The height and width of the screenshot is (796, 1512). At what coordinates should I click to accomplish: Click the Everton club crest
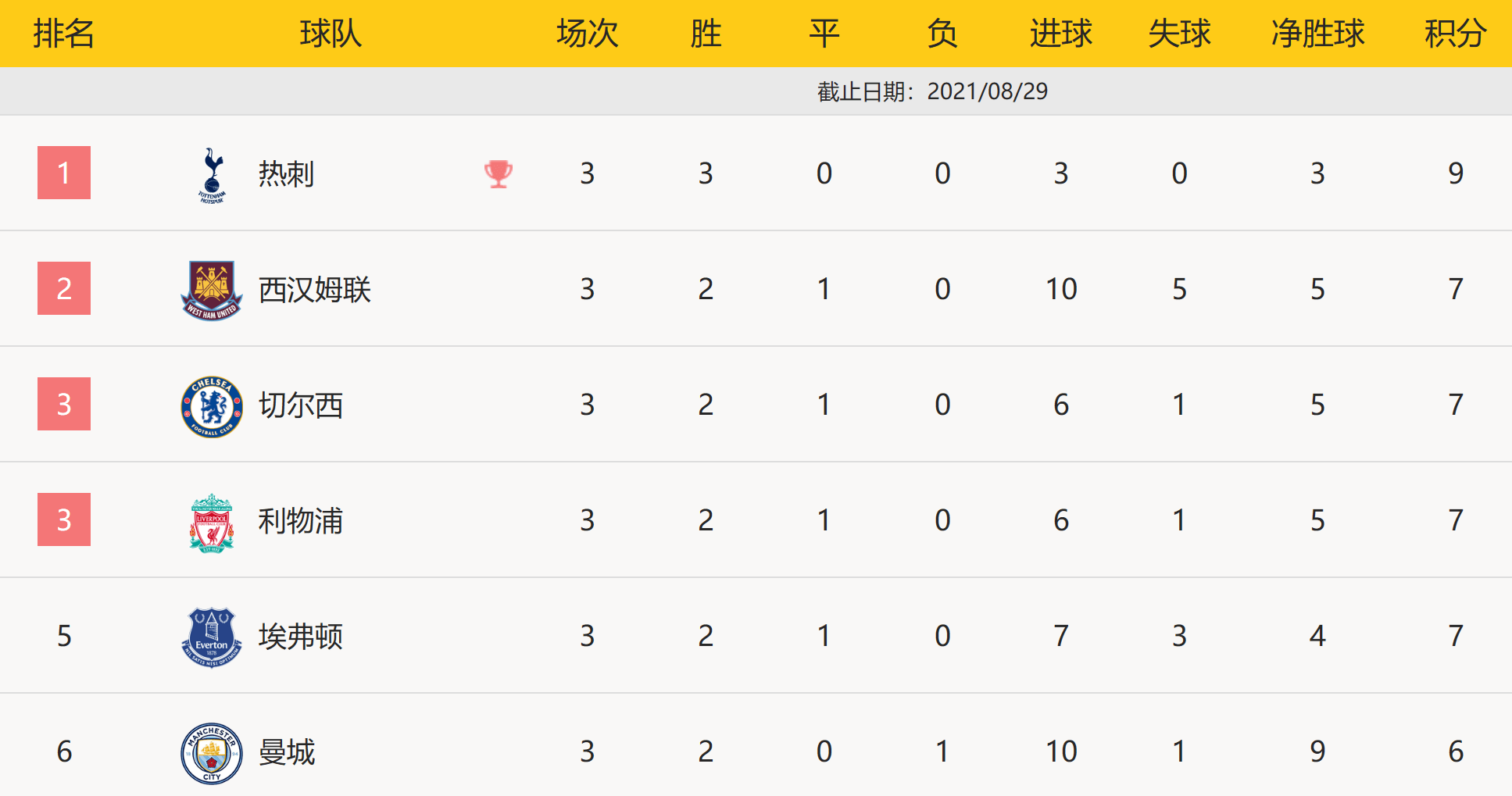(x=212, y=637)
